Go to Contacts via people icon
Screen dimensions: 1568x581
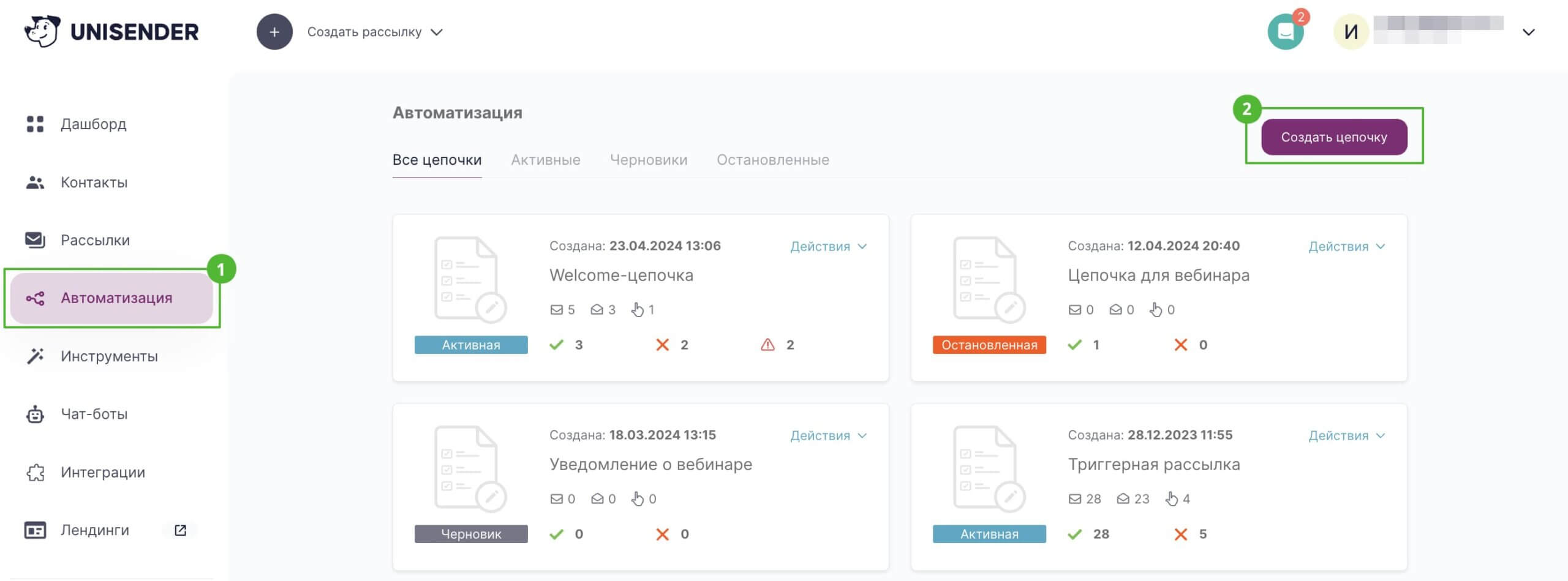coord(35,182)
